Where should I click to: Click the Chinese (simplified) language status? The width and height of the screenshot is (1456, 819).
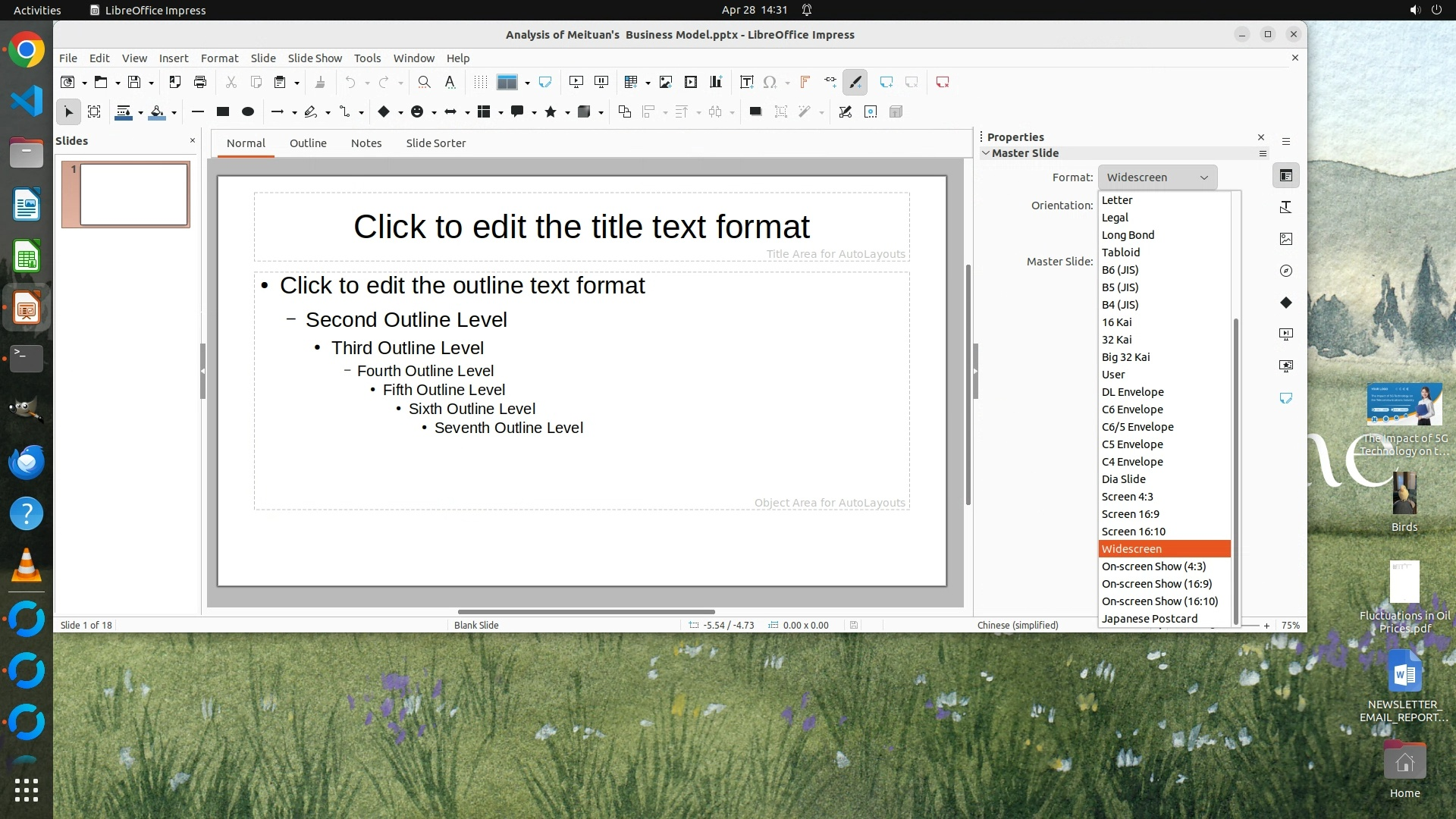tap(1018, 626)
